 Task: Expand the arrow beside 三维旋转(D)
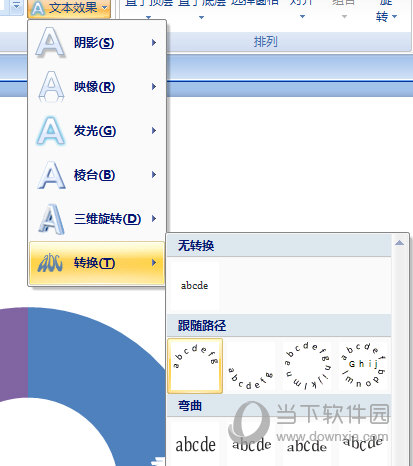click(x=154, y=218)
